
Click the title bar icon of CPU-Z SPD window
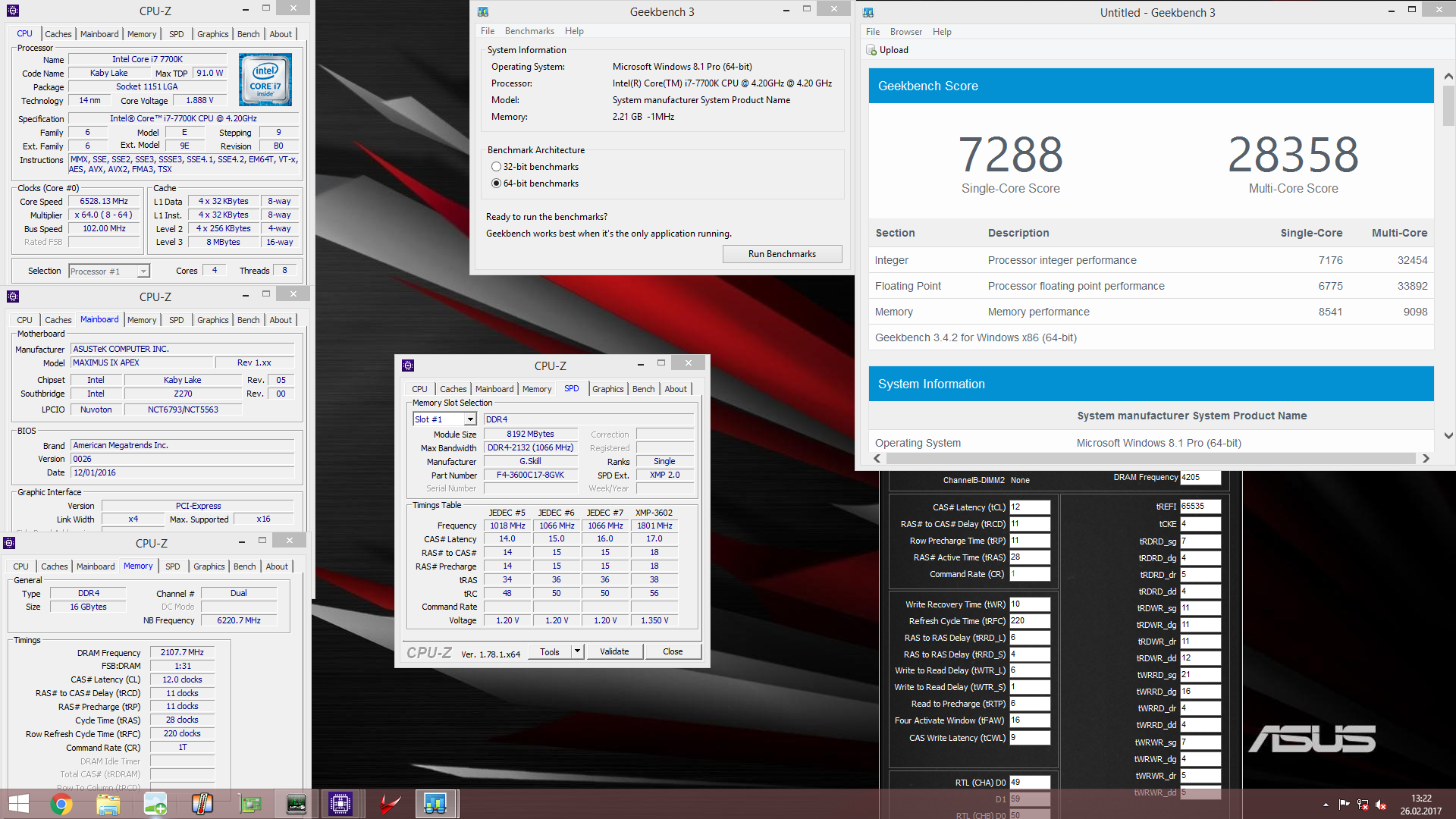(408, 366)
